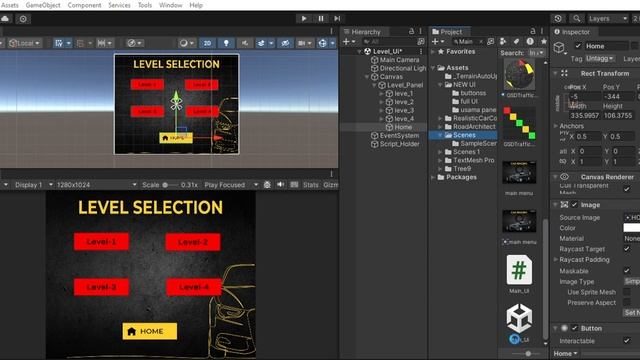Open the scene effects icon

(x=261, y=43)
